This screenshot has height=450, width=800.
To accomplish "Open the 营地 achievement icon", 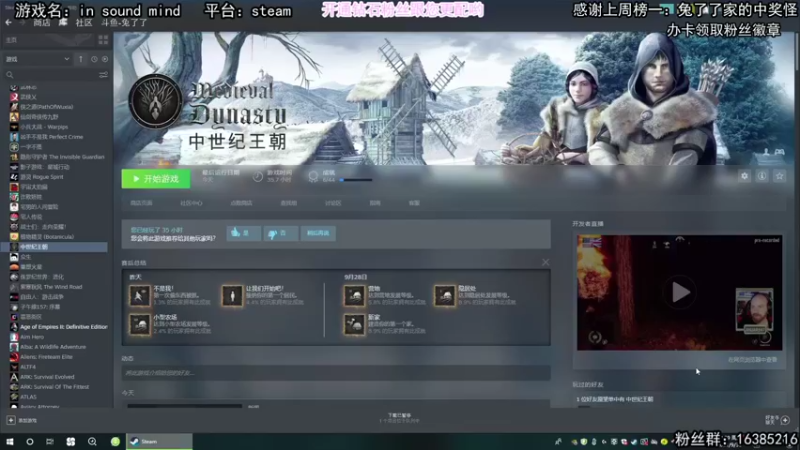I will pos(354,295).
